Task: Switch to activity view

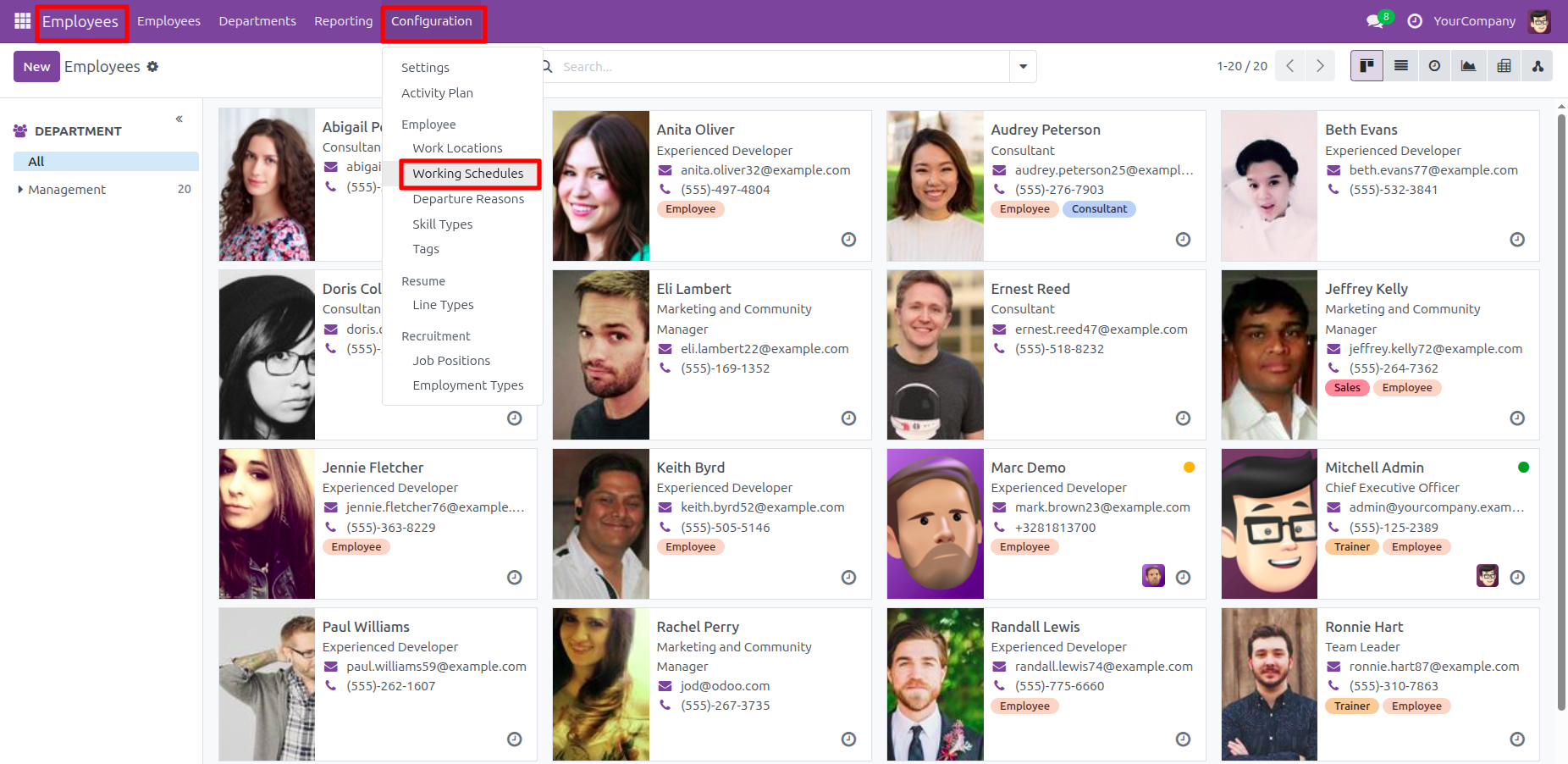Action: [x=1434, y=66]
